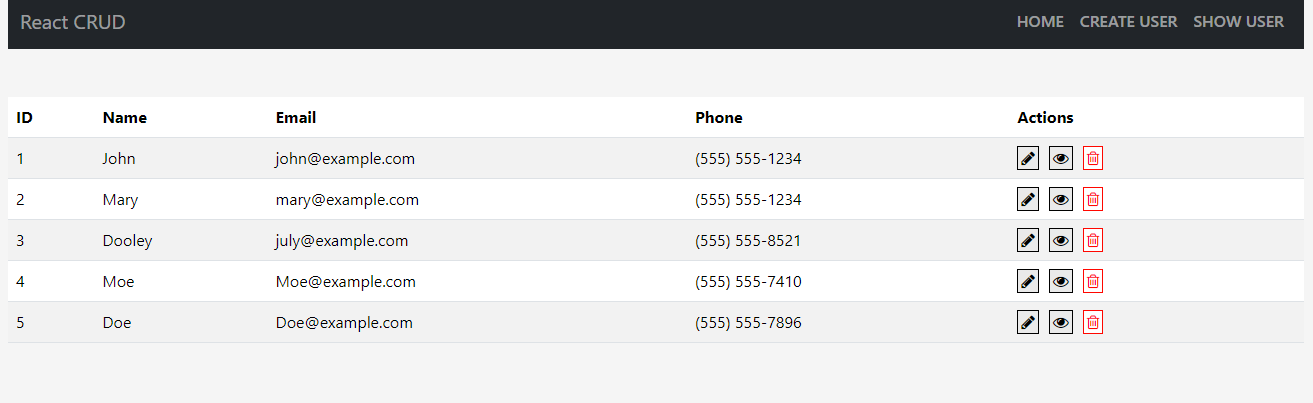View John's details with the eye icon
This screenshot has height=403, width=1313.
pos(1061,158)
